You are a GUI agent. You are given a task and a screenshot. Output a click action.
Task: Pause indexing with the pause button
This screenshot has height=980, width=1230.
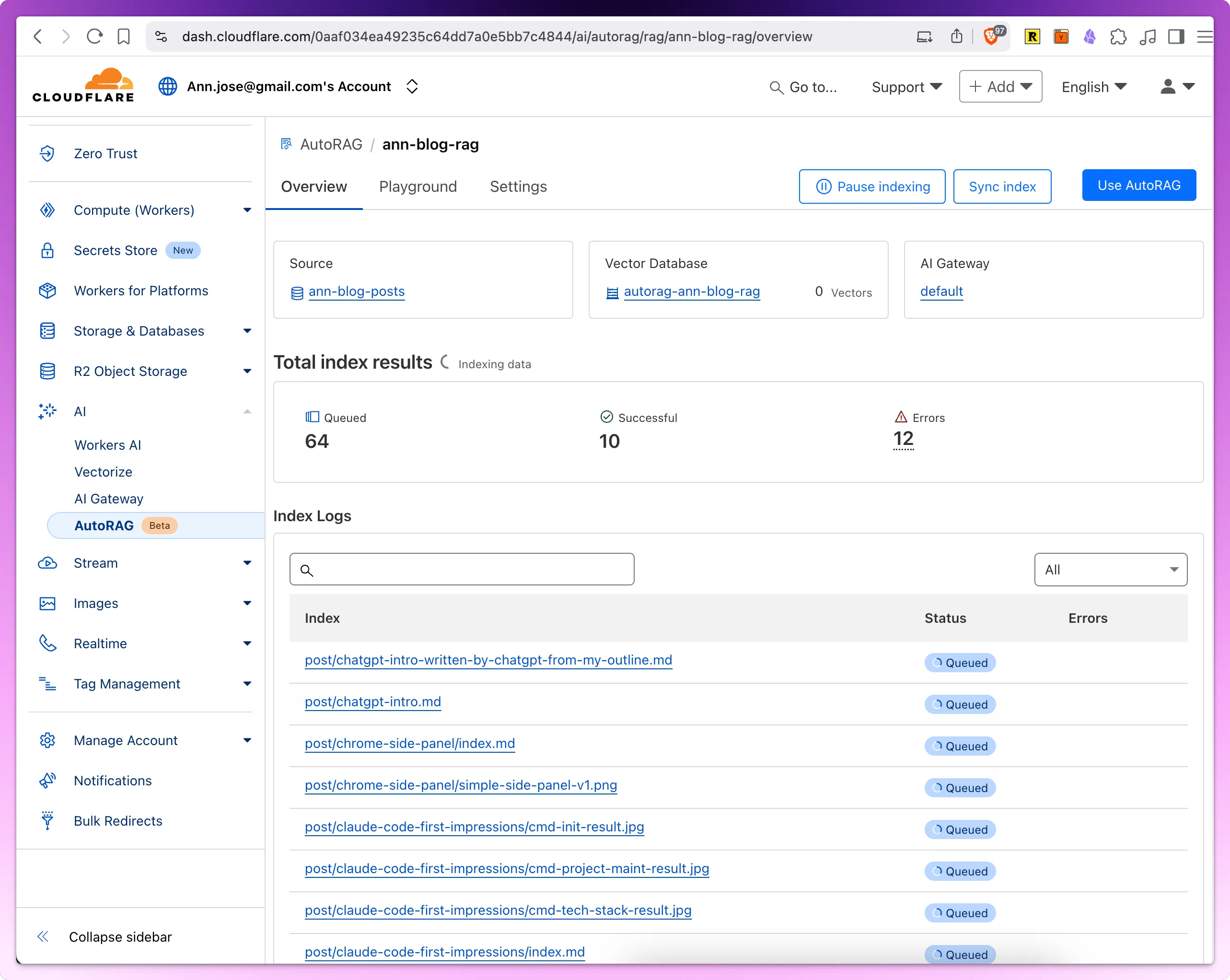tap(872, 187)
